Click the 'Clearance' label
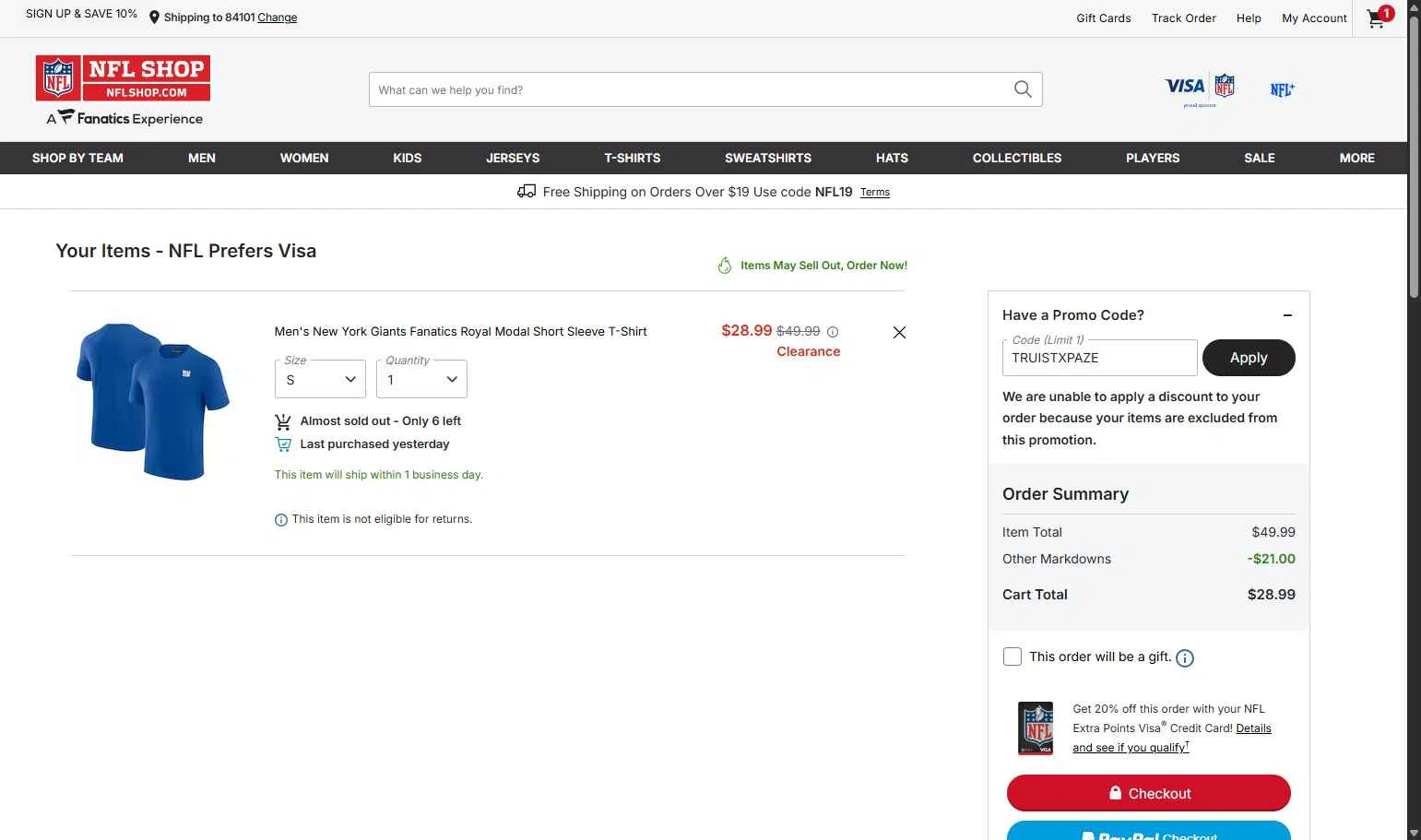 pos(808,351)
